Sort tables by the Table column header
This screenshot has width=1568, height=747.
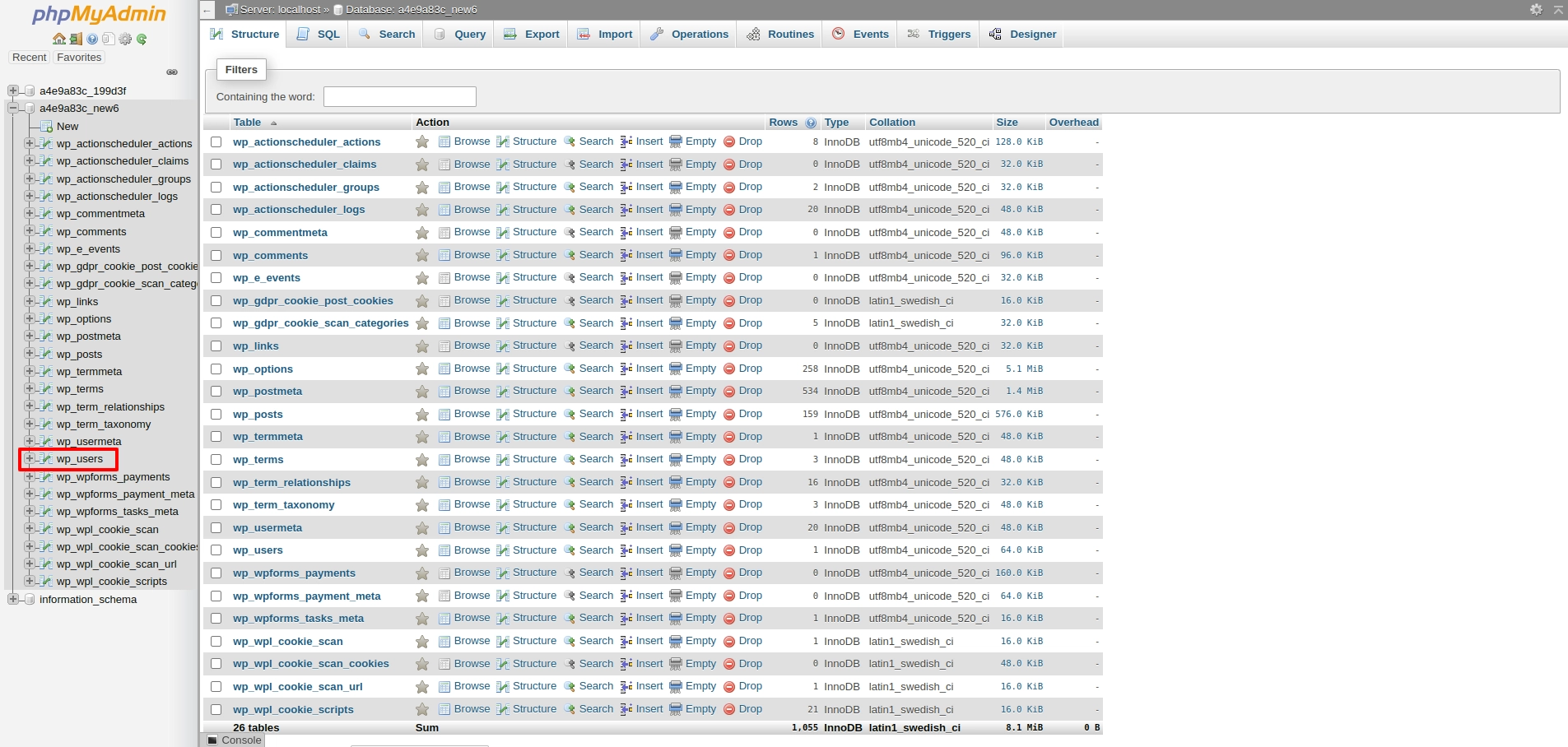[247, 123]
